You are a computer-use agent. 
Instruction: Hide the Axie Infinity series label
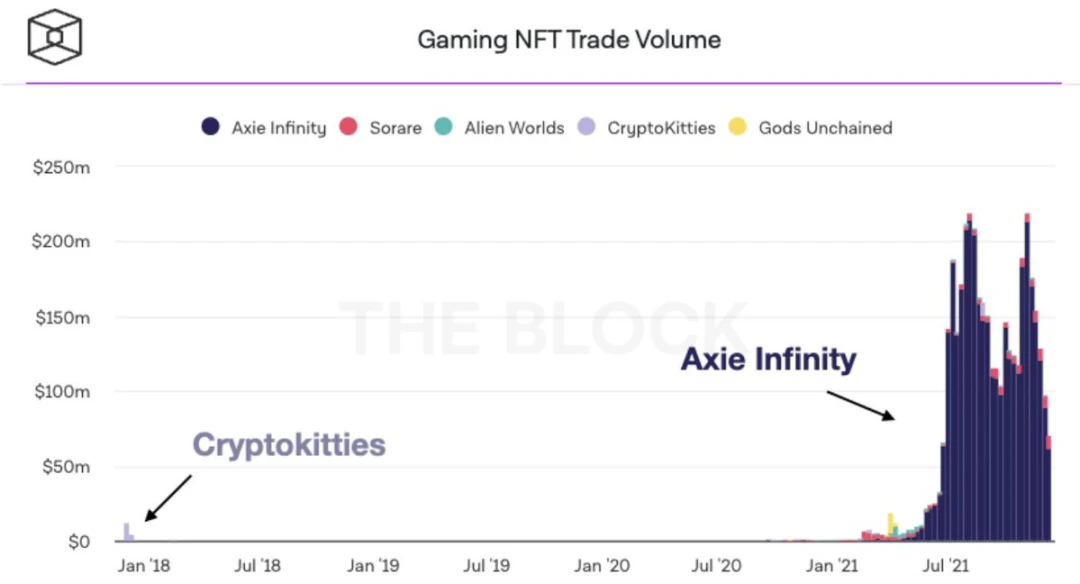[279, 128]
